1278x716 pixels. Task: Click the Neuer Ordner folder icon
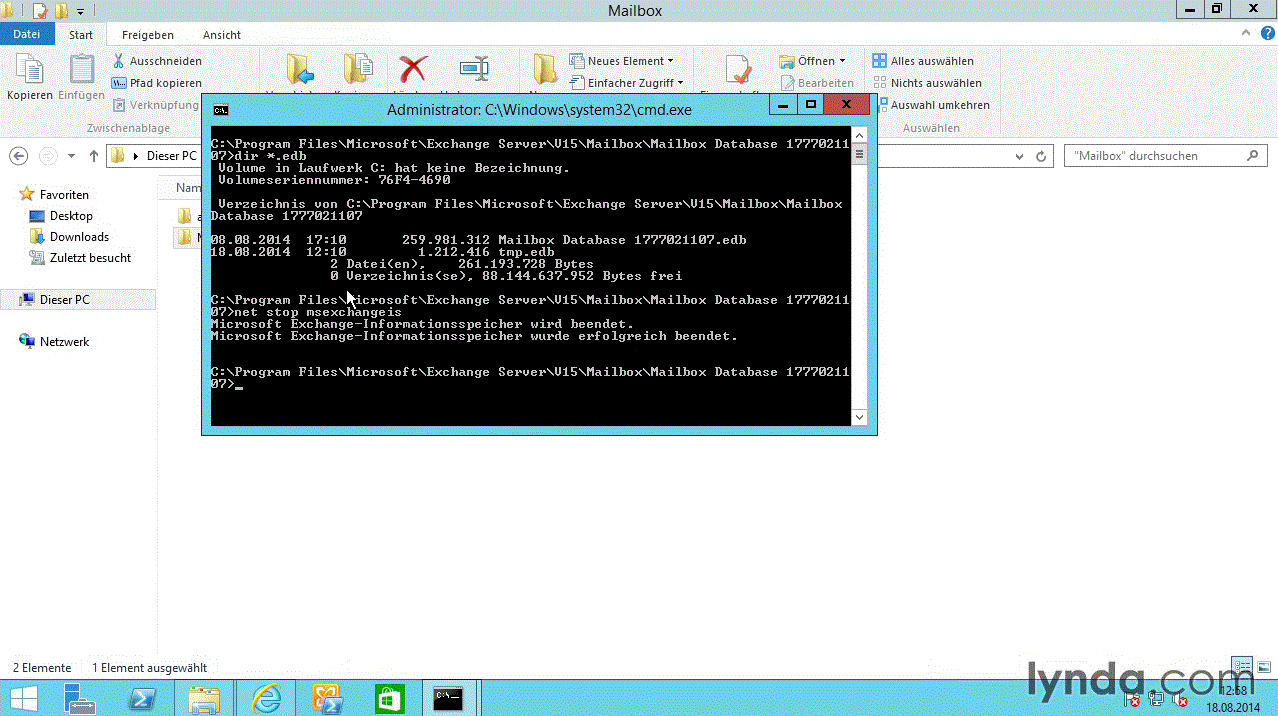point(545,70)
